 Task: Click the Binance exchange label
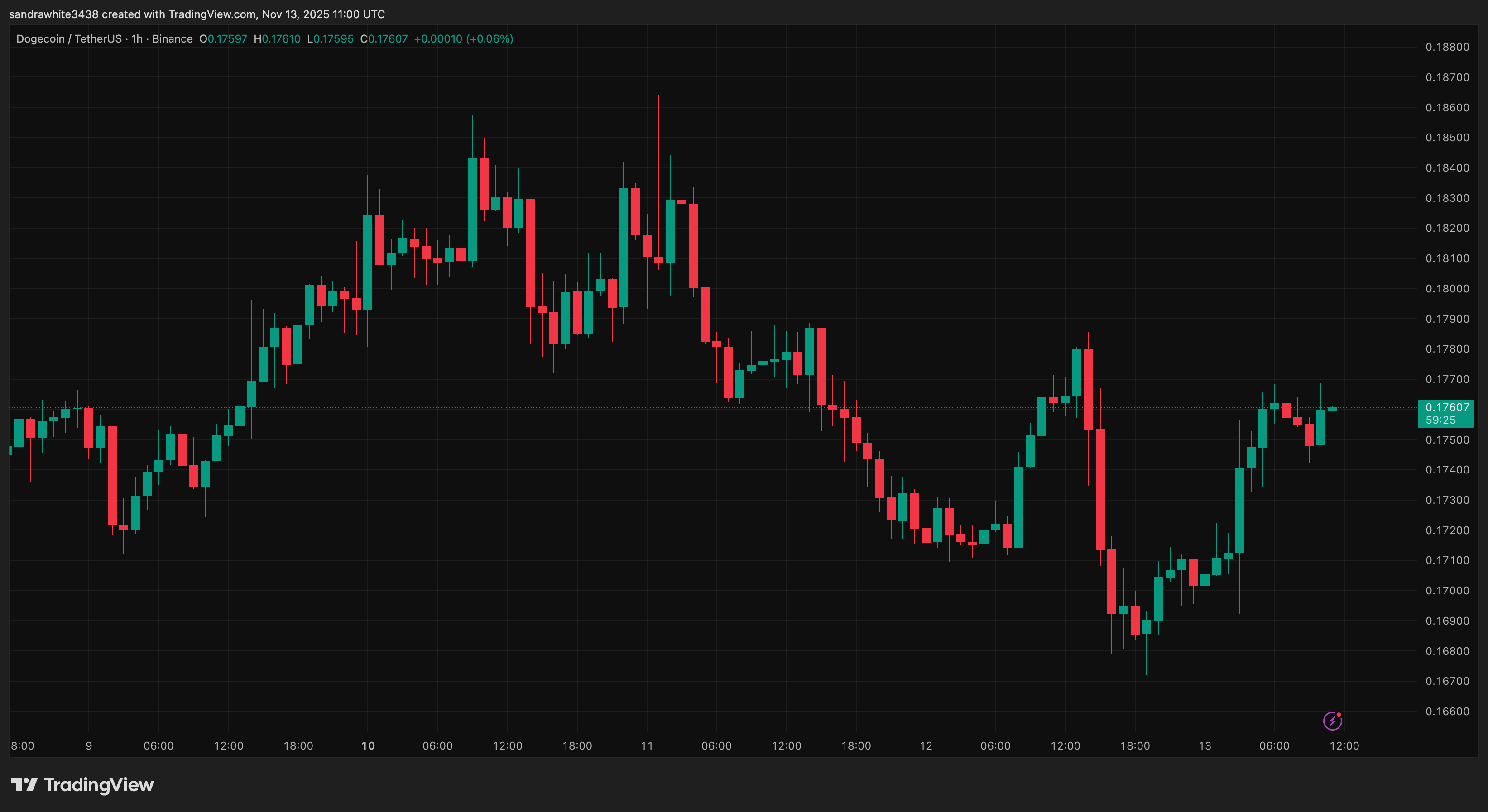click(x=172, y=38)
